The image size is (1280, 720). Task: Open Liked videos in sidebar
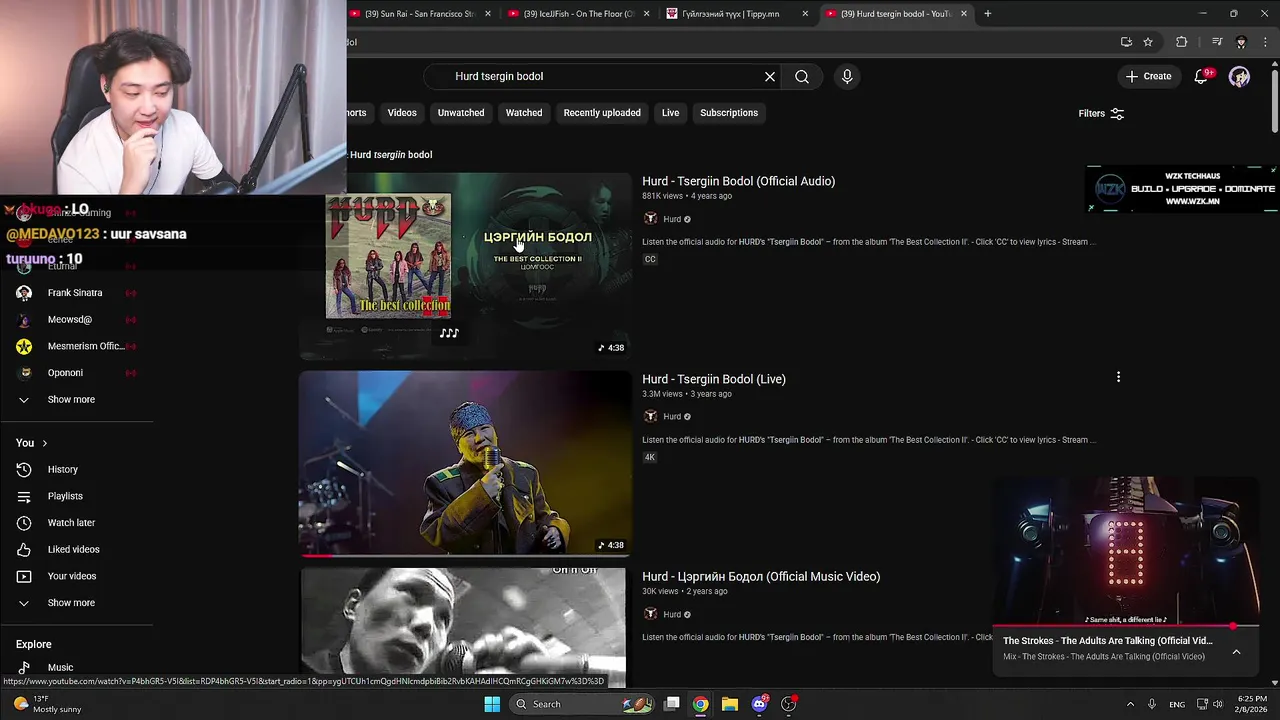pos(73,549)
